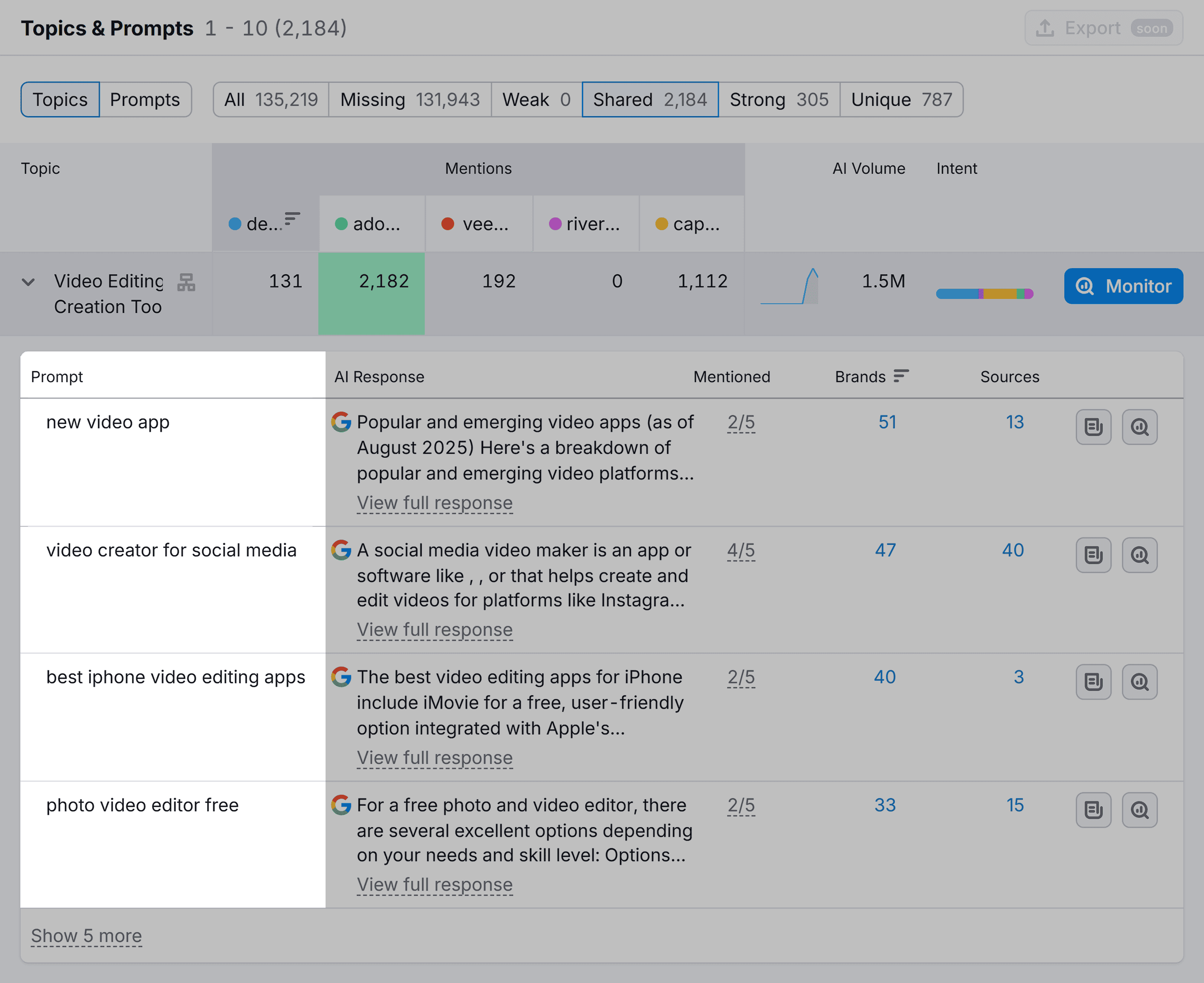Click the Export upload icon
1204x983 pixels.
click(x=1046, y=27)
